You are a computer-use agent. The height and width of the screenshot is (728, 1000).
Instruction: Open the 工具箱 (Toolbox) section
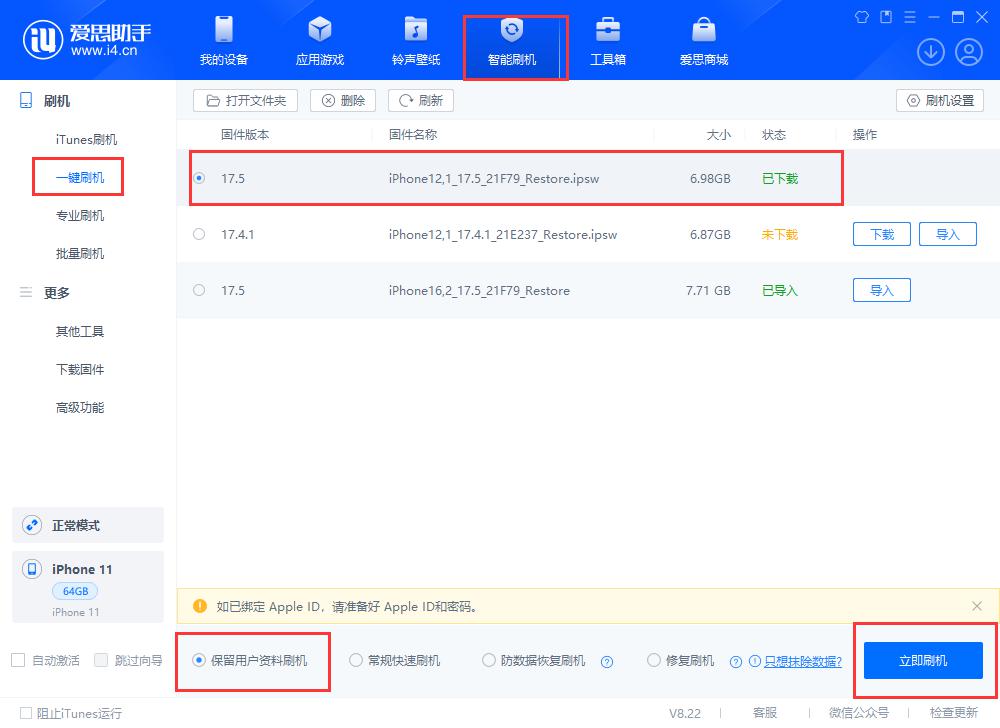click(x=609, y=40)
